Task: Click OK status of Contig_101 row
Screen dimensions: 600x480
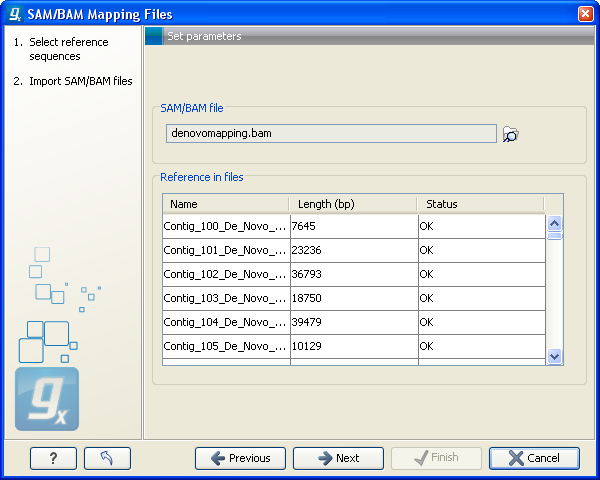Action: point(426,250)
